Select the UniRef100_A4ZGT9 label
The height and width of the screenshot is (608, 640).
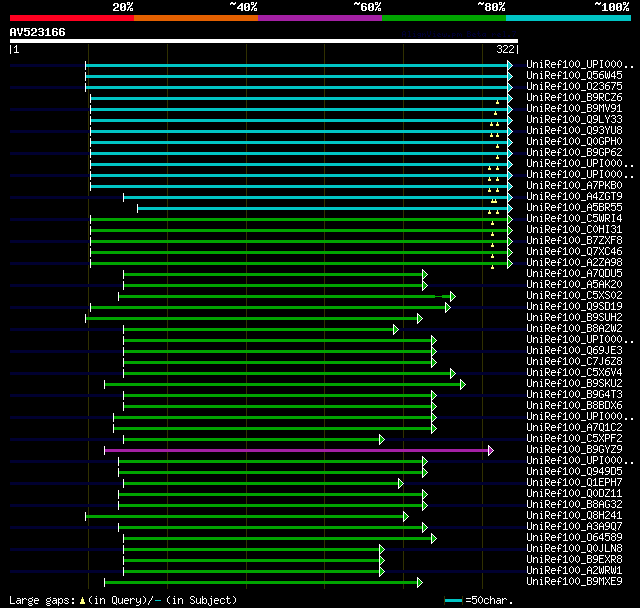coord(574,197)
